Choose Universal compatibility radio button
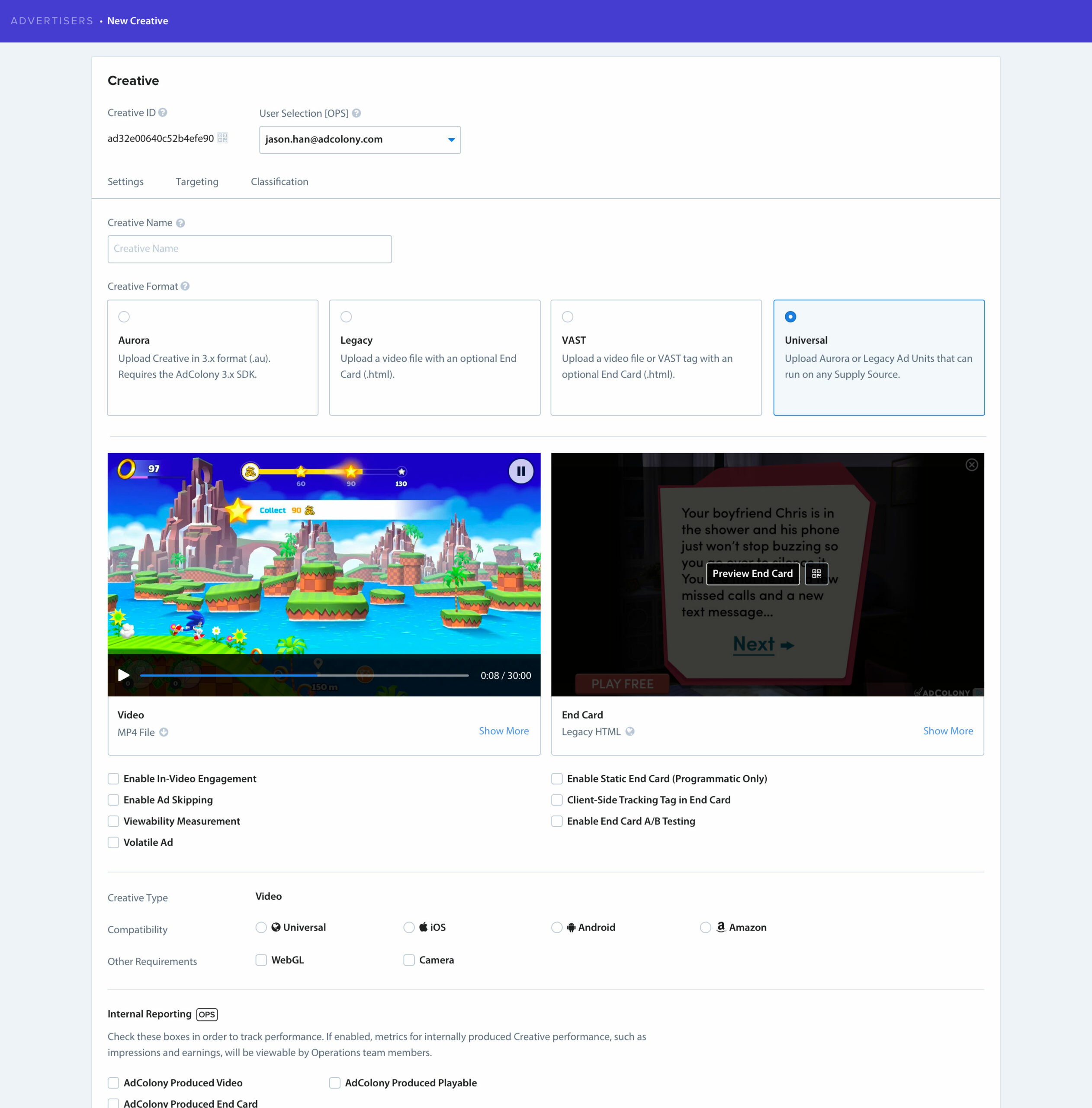This screenshot has height=1108, width=1092. (261, 928)
